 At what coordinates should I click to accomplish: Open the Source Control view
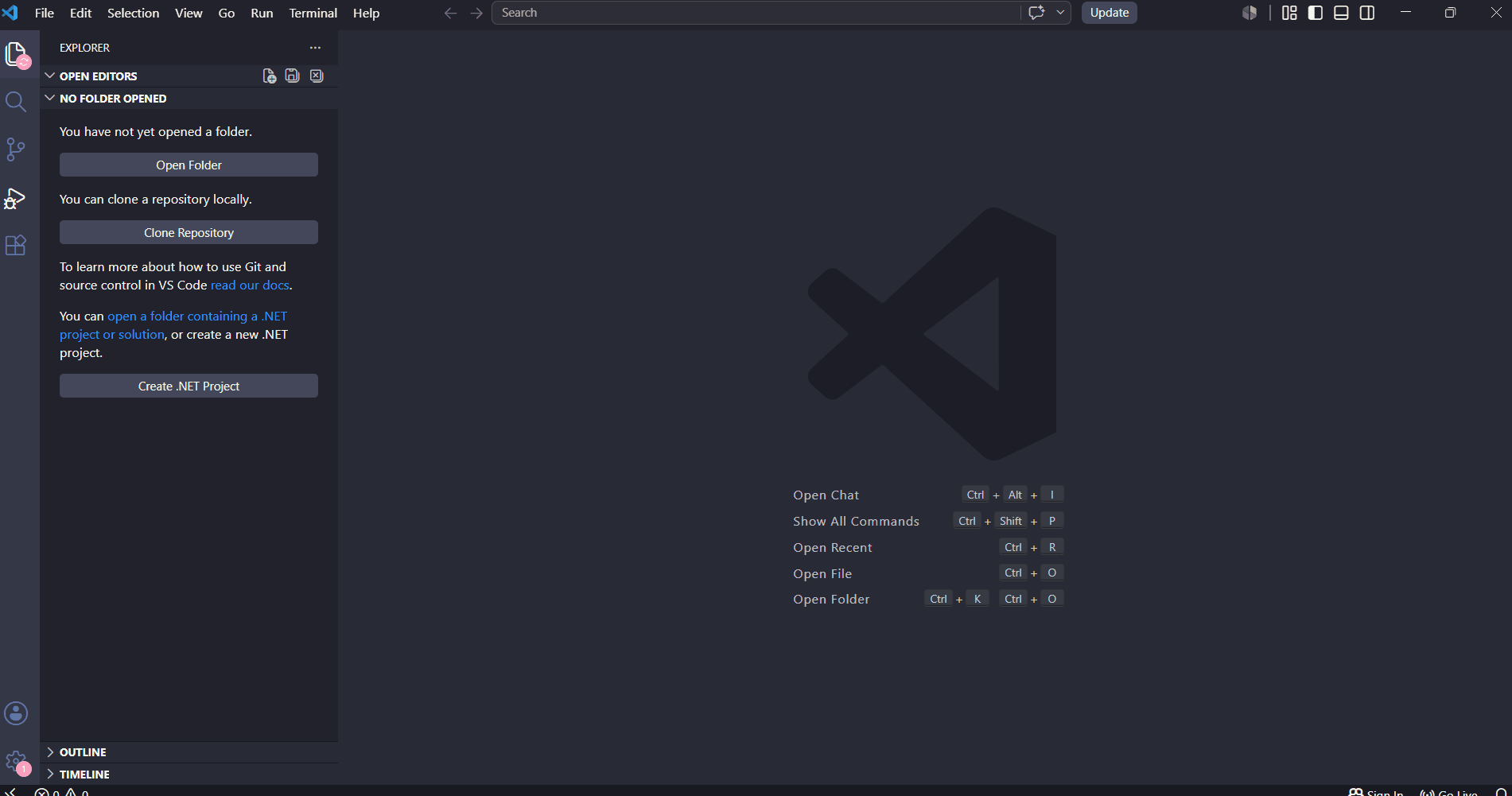coord(16,149)
